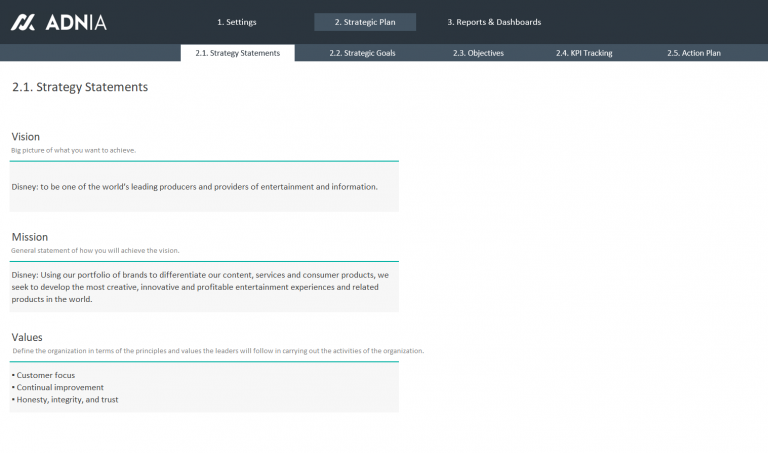Image resolution: width=768 pixels, height=453 pixels.
Task: Open the 2.2. Strategic Goals sub-tab
Action: coord(362,53)
